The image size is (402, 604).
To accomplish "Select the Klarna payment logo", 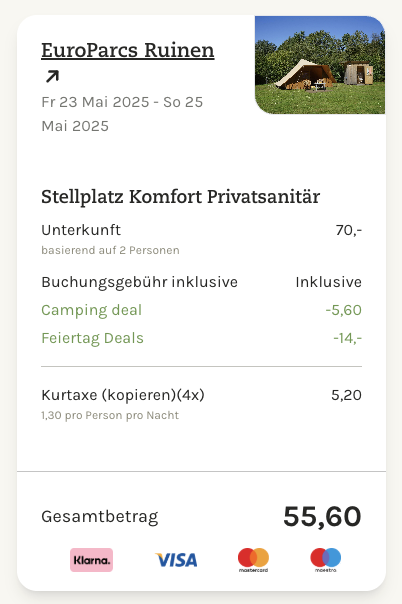I will click(91, 560).
